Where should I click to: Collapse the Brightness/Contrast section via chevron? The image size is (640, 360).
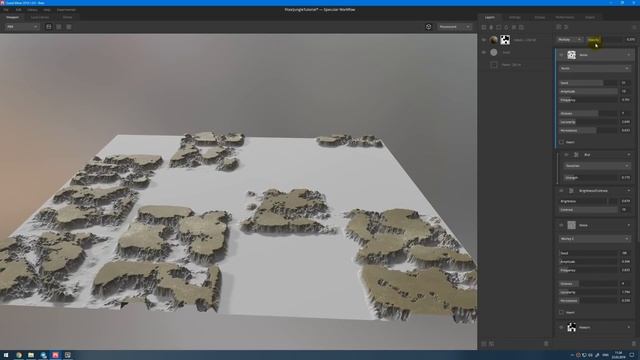click(629, 191)
